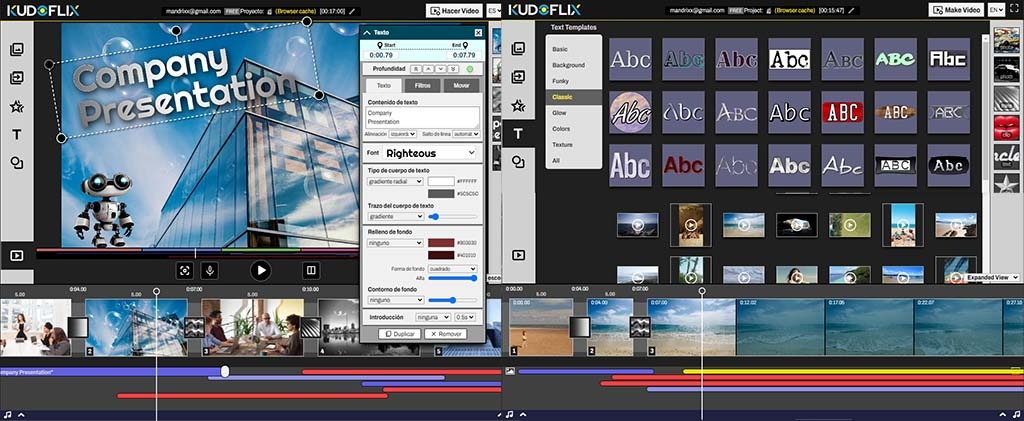Click pencil edit icon beside [00:17:00] project time
Screen dimensions: 1024x421
pyautogui.click(x=353, y=11)
